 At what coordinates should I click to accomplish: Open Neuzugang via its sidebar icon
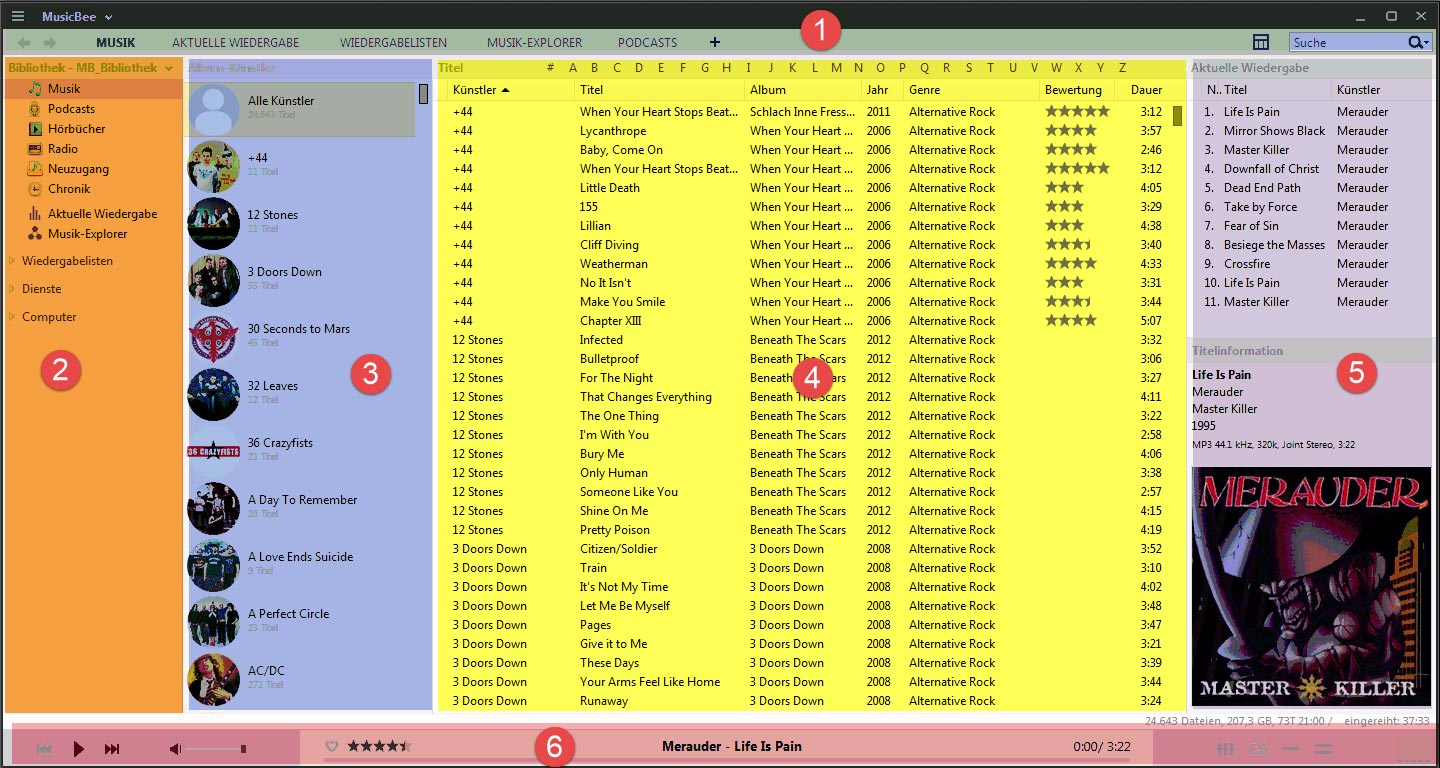[35, 169]
